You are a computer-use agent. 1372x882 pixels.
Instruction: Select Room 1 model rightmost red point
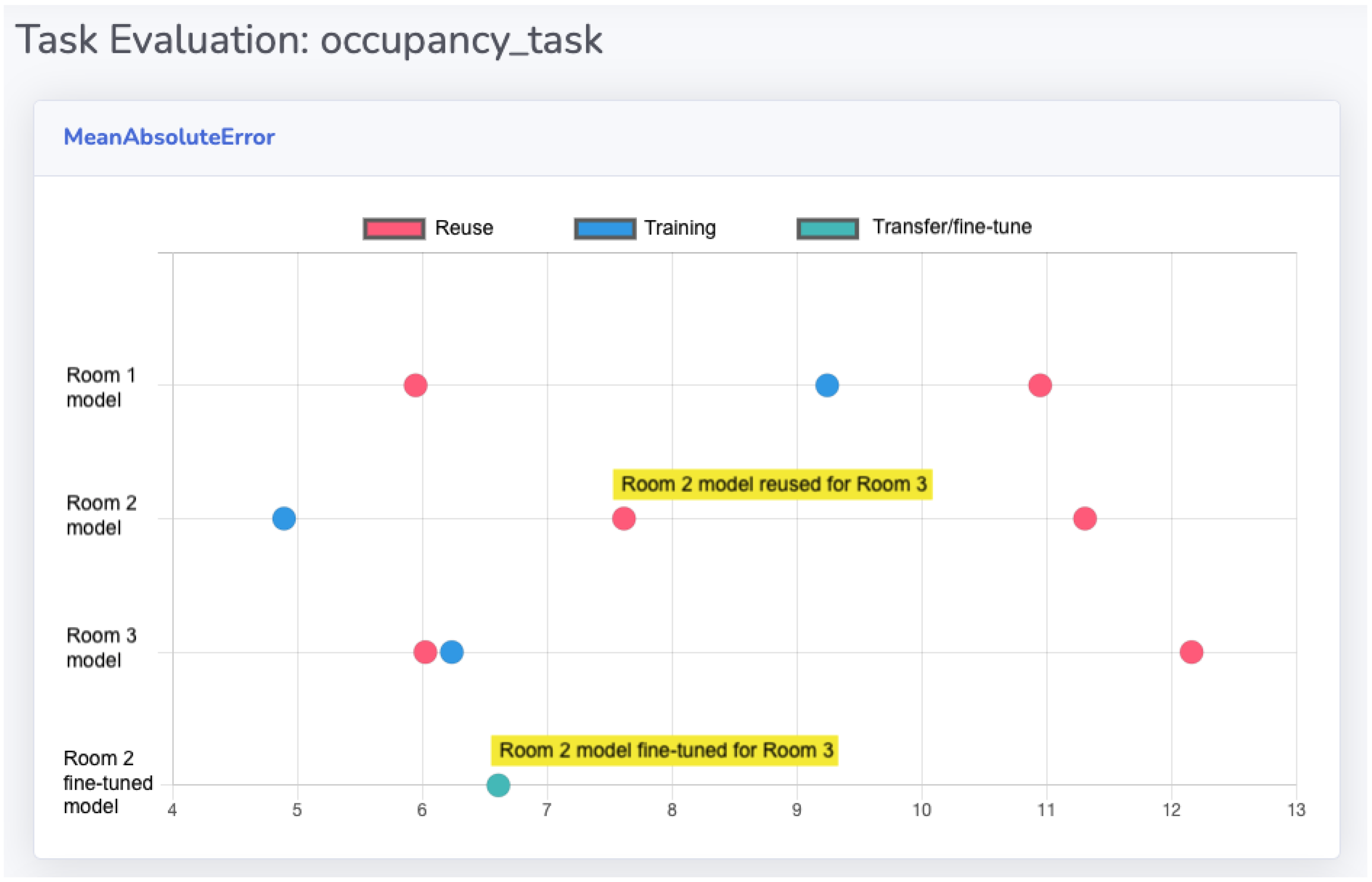click(x=1039, y=385)
